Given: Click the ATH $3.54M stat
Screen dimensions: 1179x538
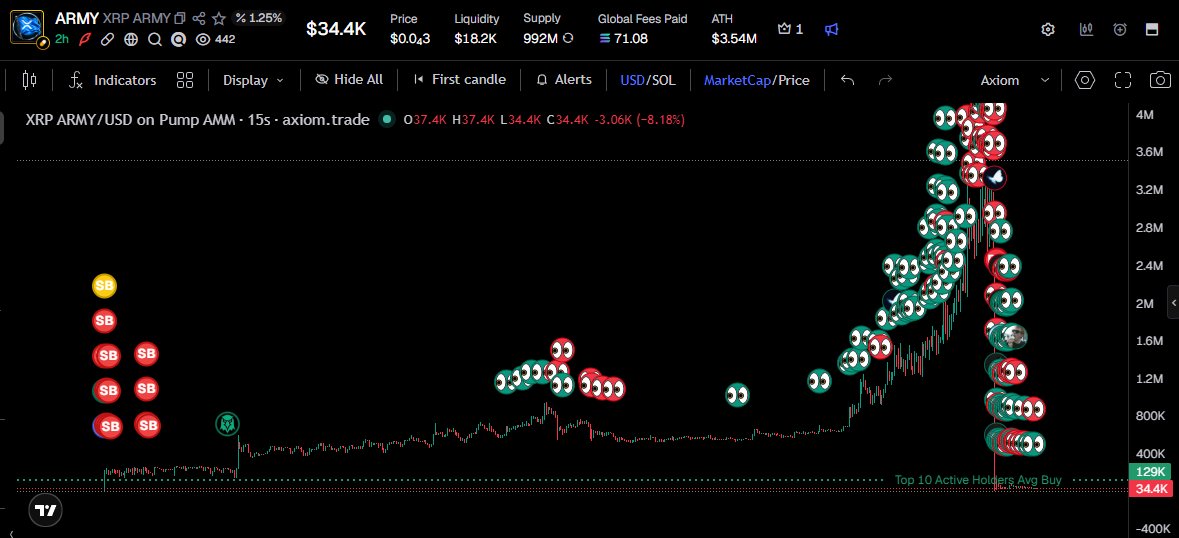Looking at the screenshot, I should click(x=734, y=29).
